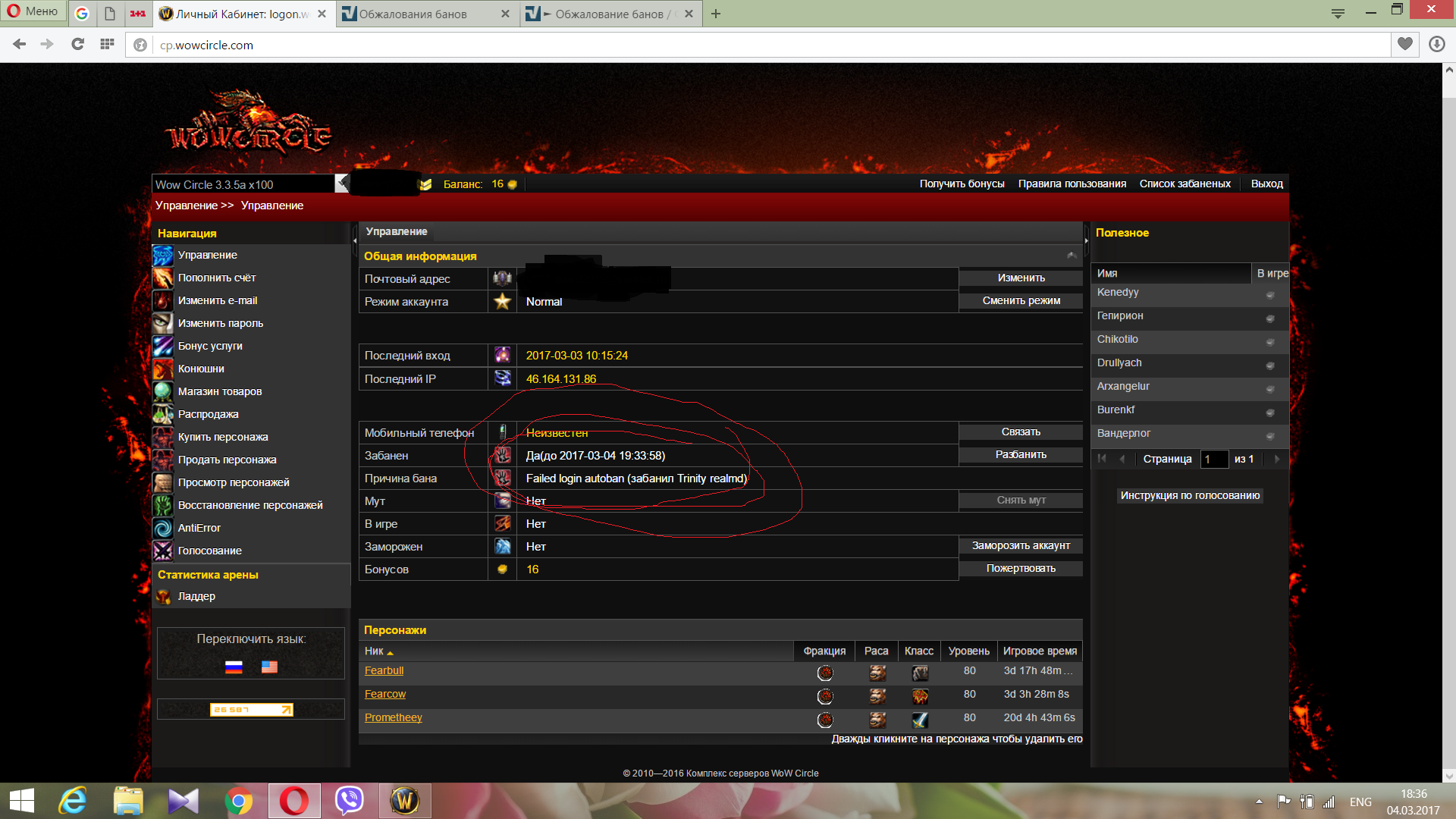Viewport: 1456px width, 819px height.
Task: Click the Голосование sidebar icon
Action: 162,551
